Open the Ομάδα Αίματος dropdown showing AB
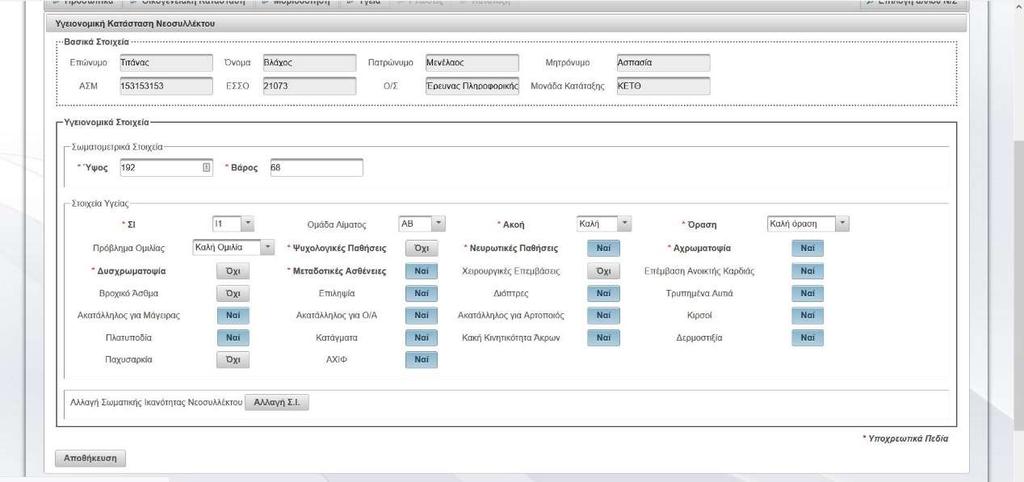 point(422,224)
